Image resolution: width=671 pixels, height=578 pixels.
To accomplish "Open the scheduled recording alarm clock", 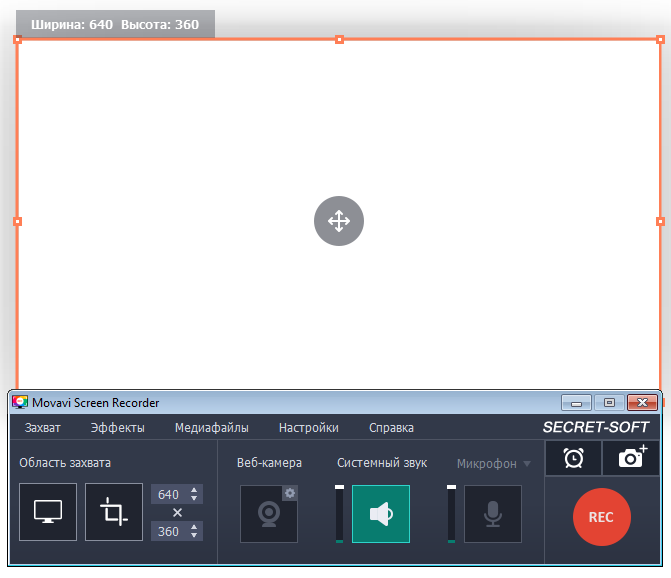I will pyautogui.click(x=573, y=458).
